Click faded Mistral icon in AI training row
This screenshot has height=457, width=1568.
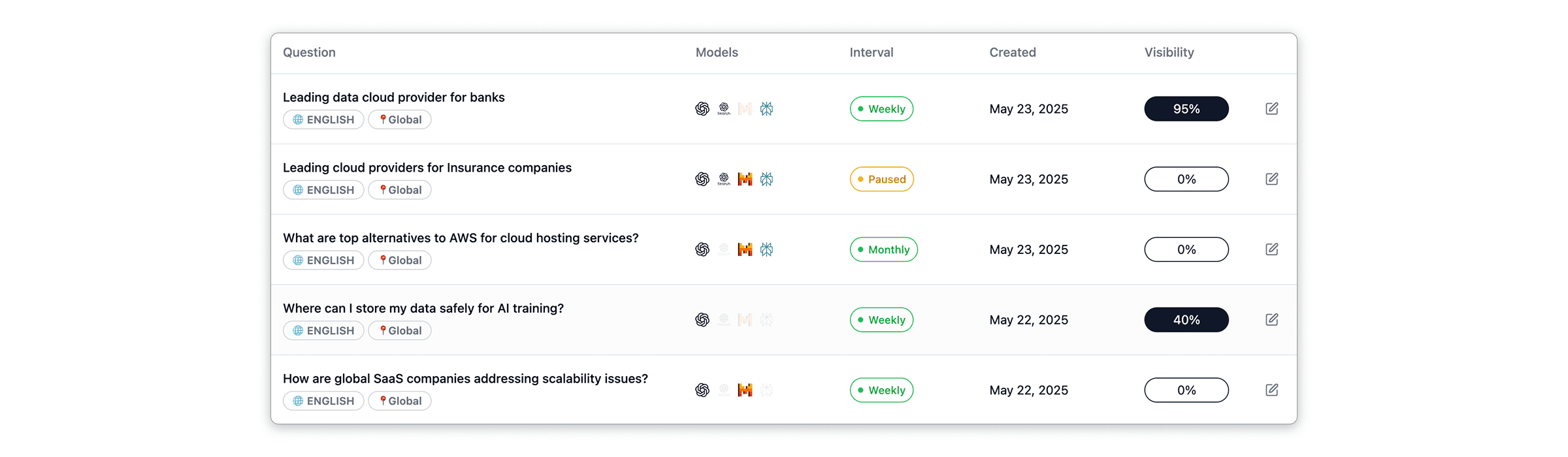click(745, 320)
